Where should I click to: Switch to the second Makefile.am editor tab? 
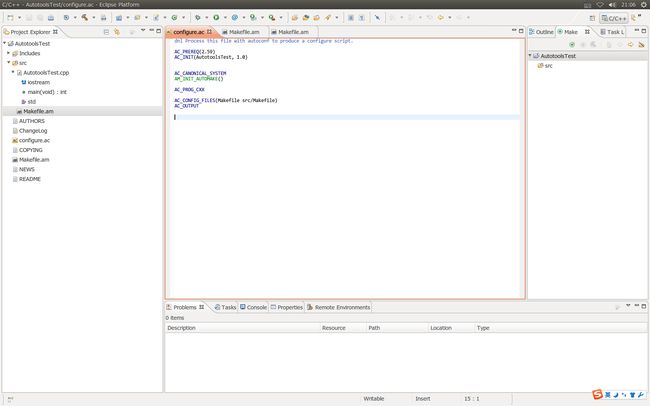coord(293,32)
